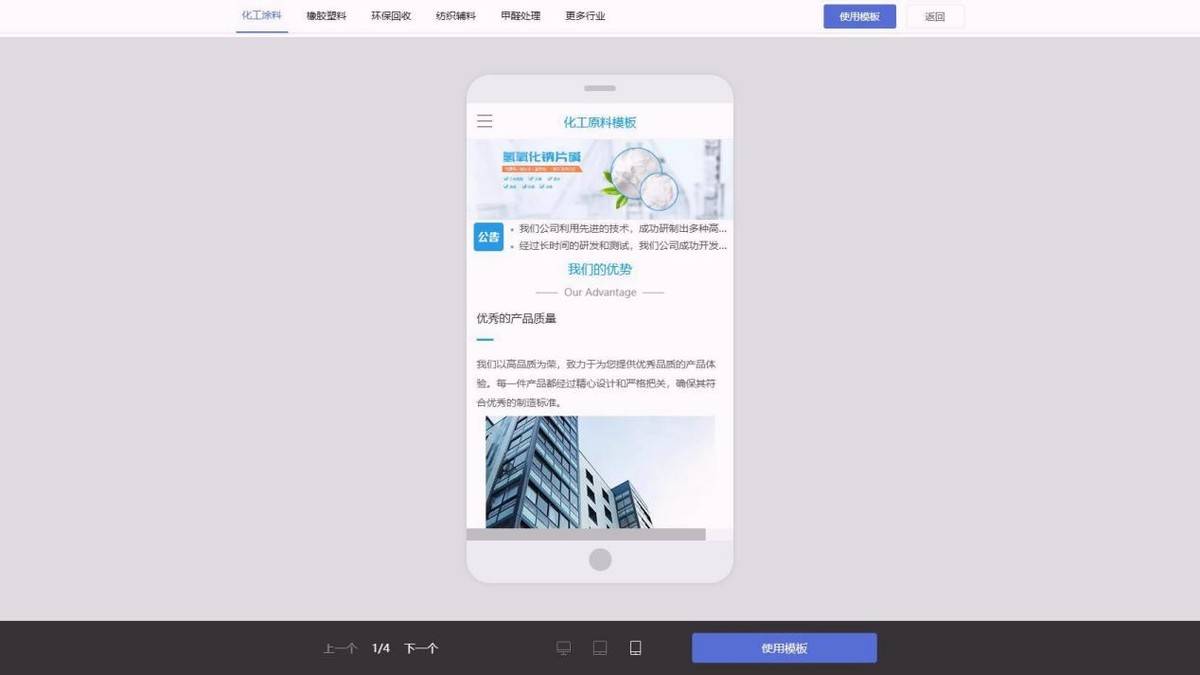
Task: Click the office building photo
Action: tap(600, 471)
